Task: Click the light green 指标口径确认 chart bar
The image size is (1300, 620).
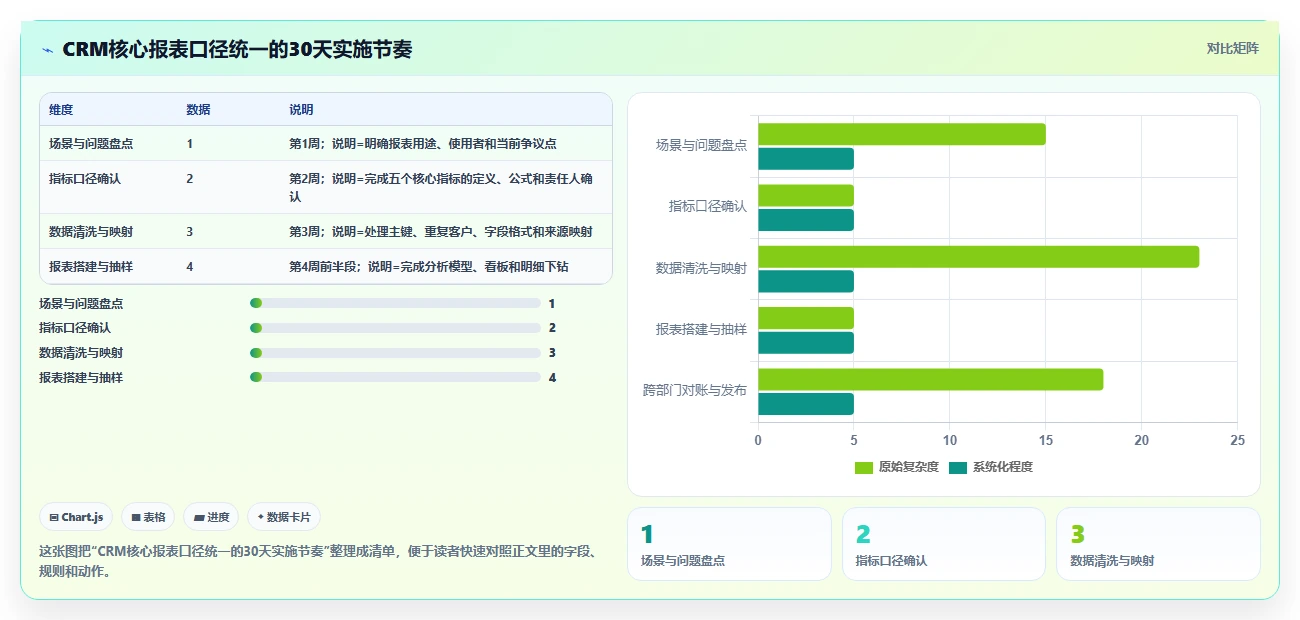Action: [x=806, y=195]
